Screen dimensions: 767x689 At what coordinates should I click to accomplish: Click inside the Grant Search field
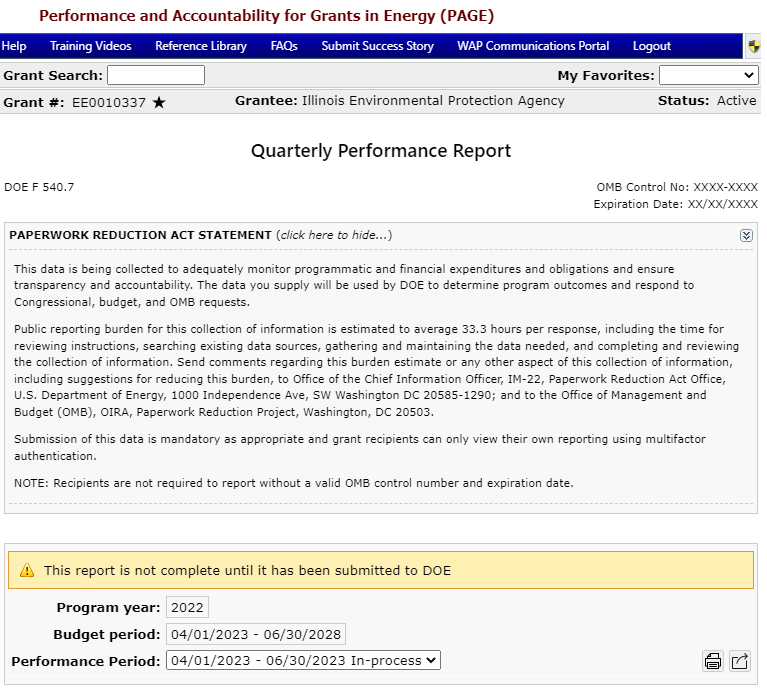(155, 75)
